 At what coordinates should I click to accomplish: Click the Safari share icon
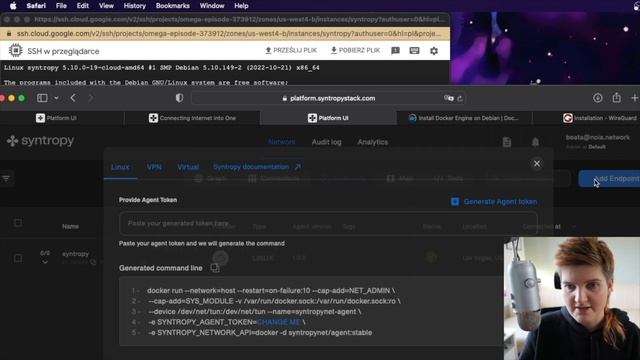tap(616, 98)
